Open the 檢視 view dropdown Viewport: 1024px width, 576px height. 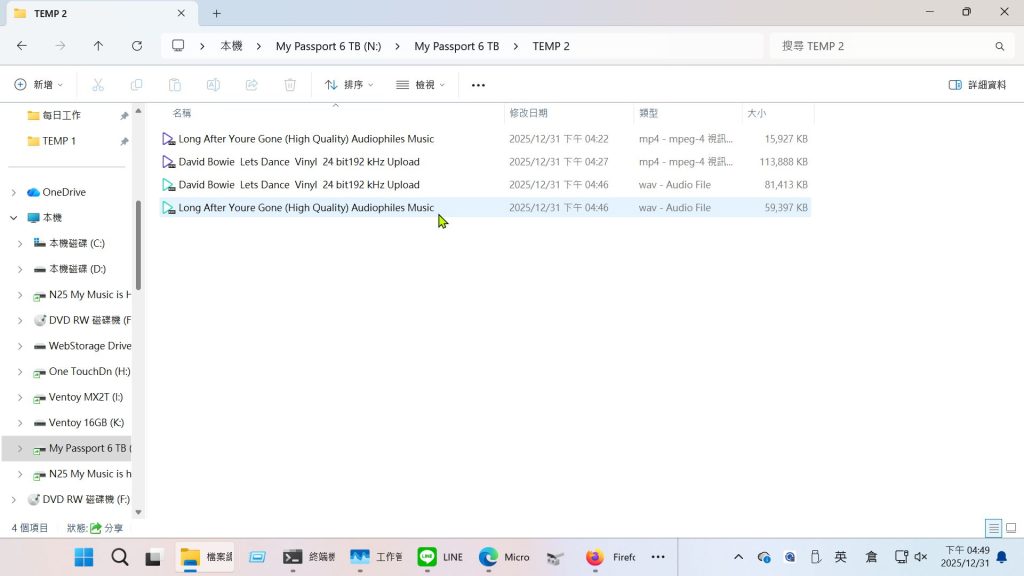[421, 85]
